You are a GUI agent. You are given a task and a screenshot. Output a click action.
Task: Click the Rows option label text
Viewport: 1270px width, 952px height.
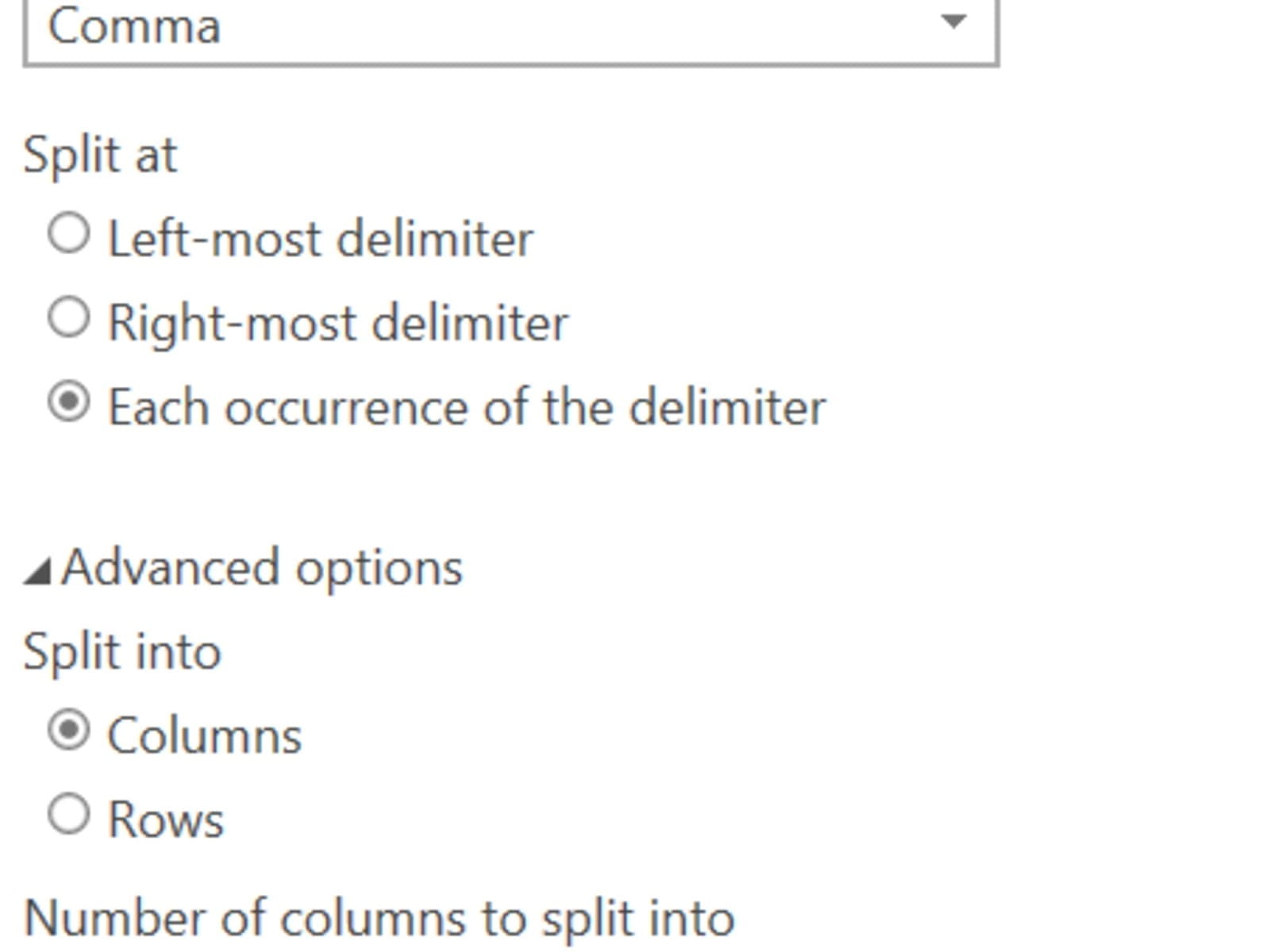point(166,820)
